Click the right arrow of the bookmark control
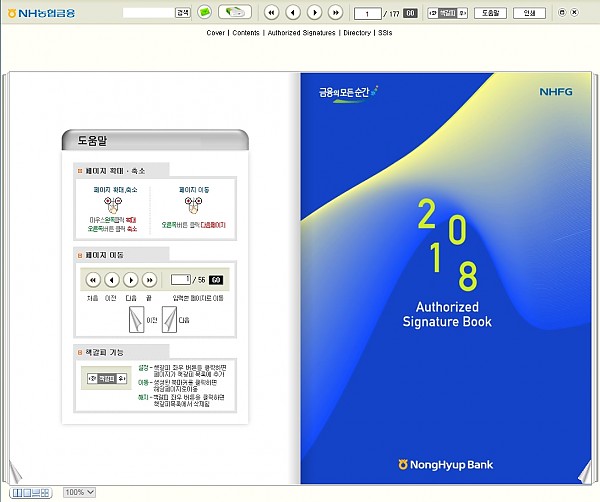600x502 pixels. click(463, 13)
